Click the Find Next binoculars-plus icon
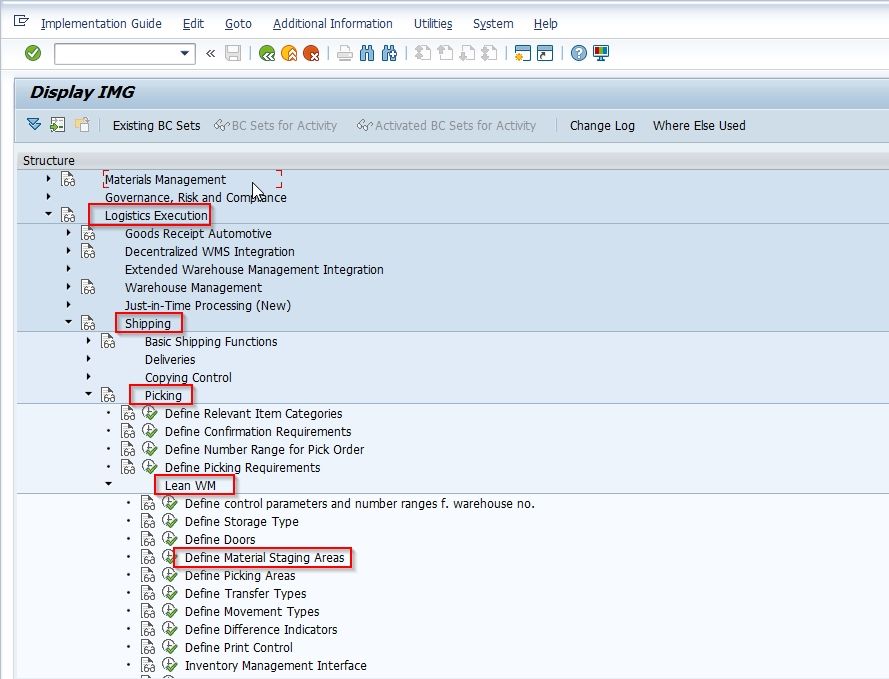Viewport: 889px width, 679px height. (x=390, y=53)
